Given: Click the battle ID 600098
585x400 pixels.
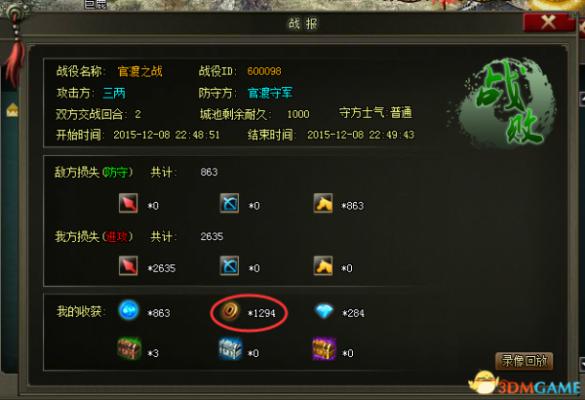Looking at the screenshot, I should point(264,71).
